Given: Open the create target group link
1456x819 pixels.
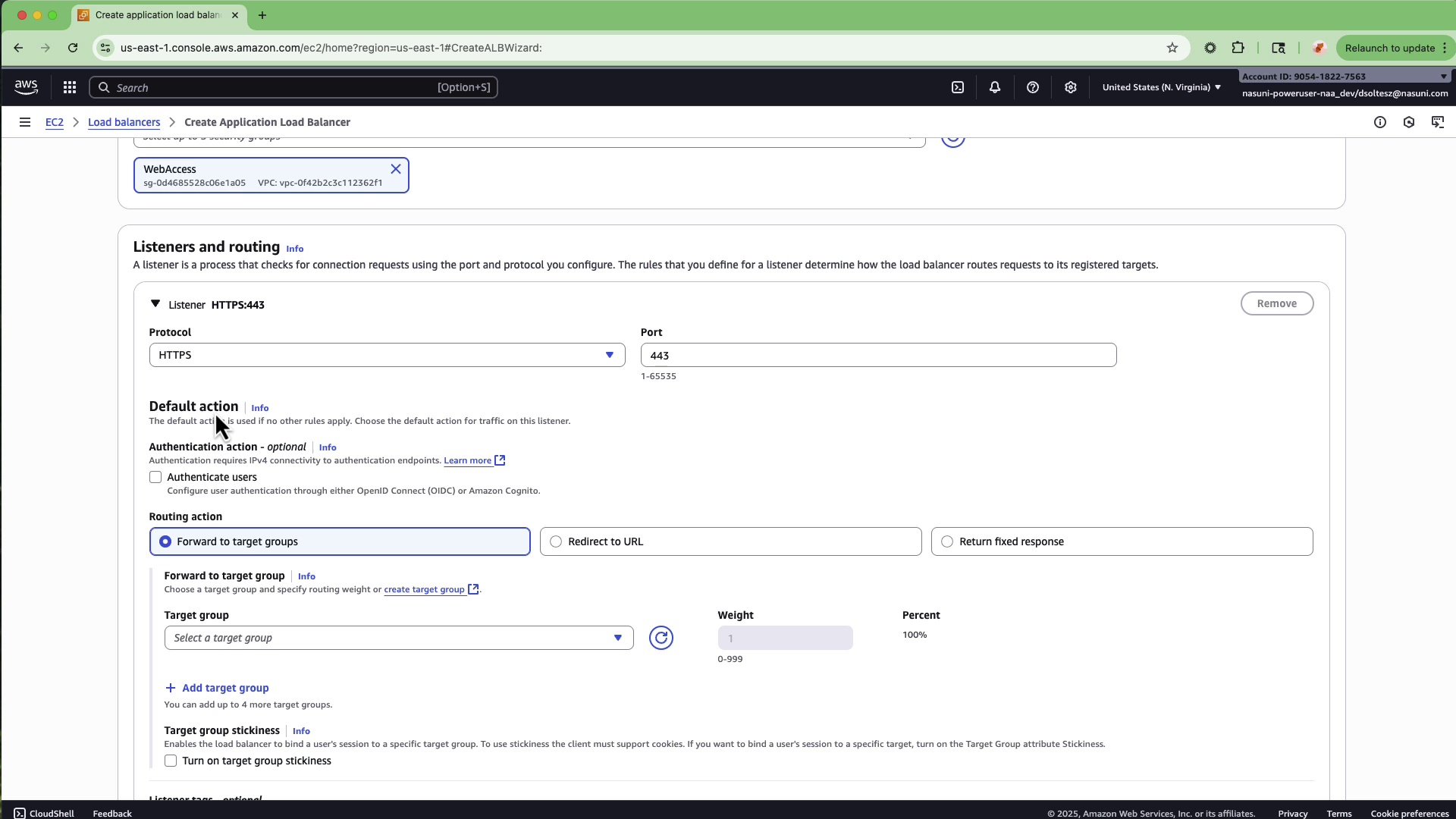Looking at the screenshot, I should point(425,589).
